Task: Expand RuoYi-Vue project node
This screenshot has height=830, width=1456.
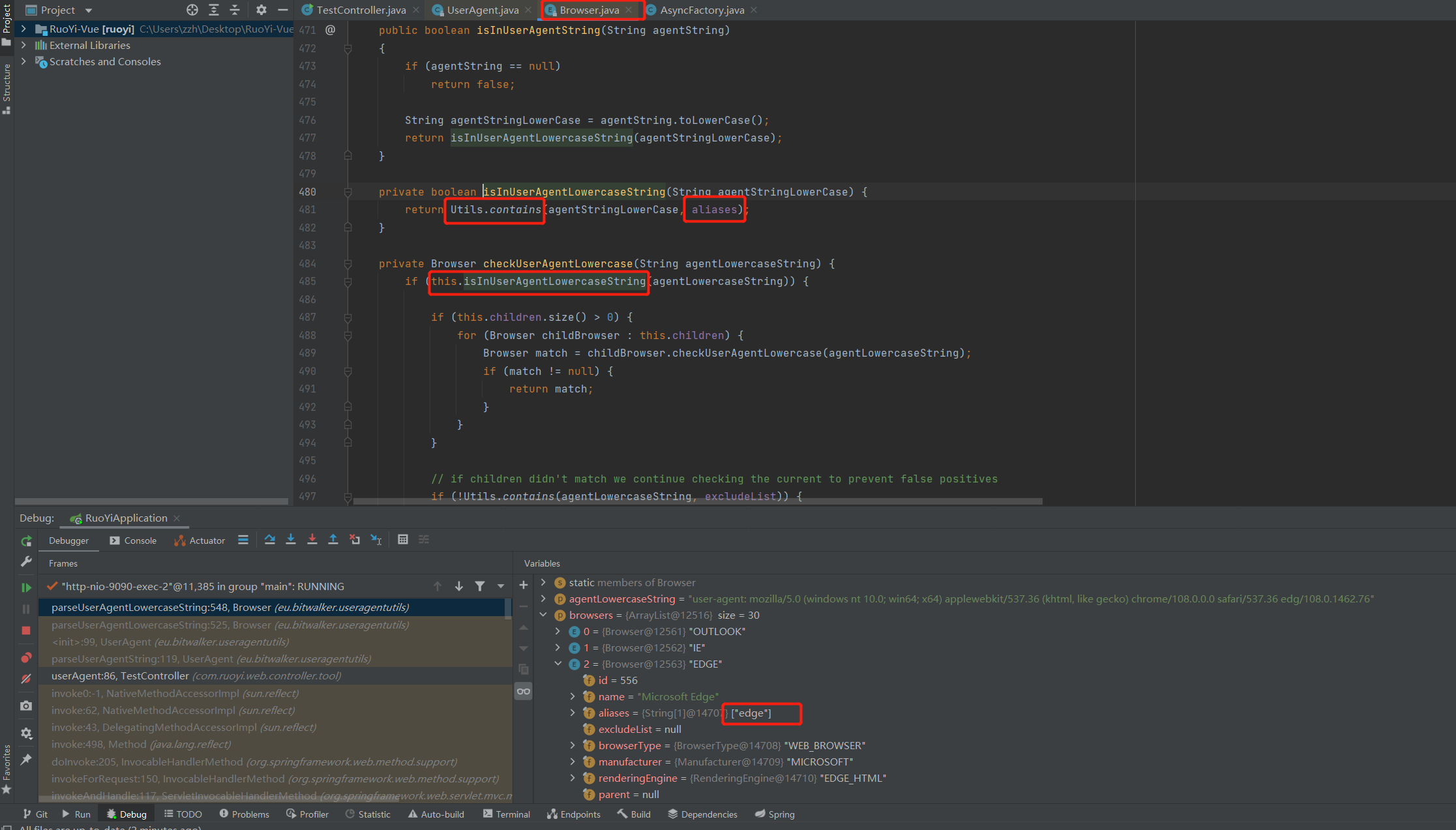Action: pos(24,29)
